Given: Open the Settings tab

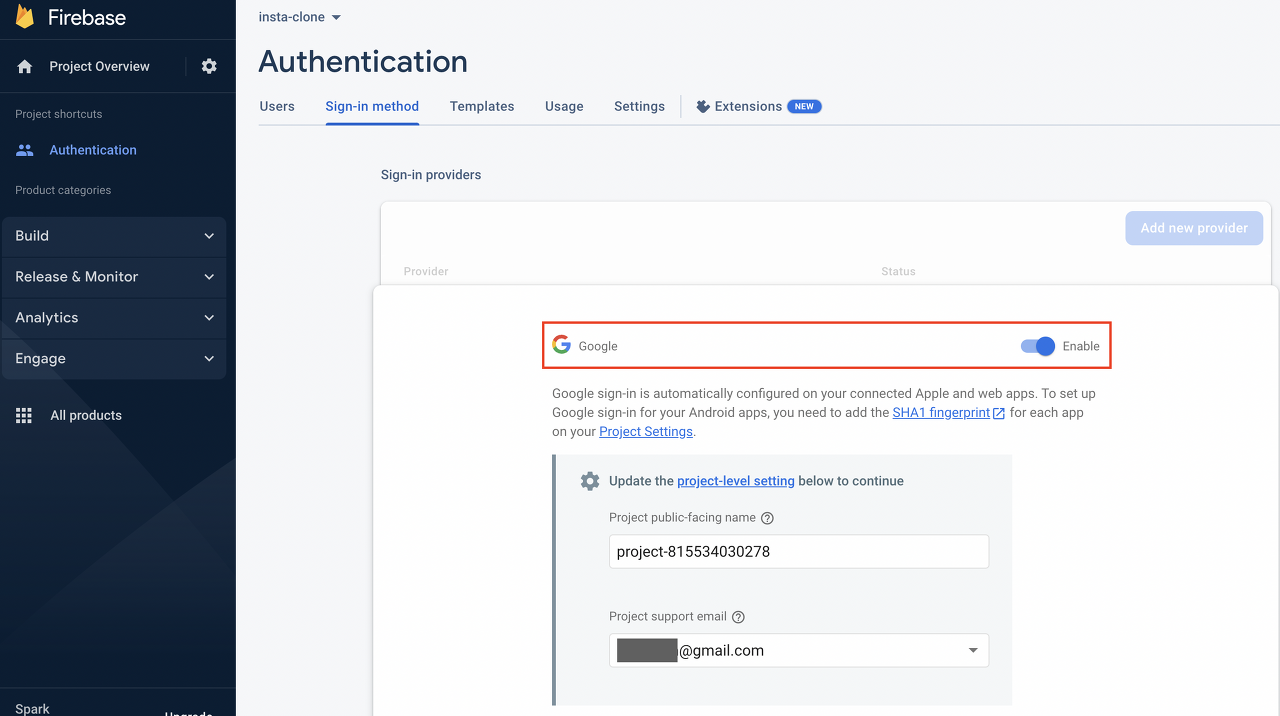Looking at the screenshot, I should click(639, 106).
